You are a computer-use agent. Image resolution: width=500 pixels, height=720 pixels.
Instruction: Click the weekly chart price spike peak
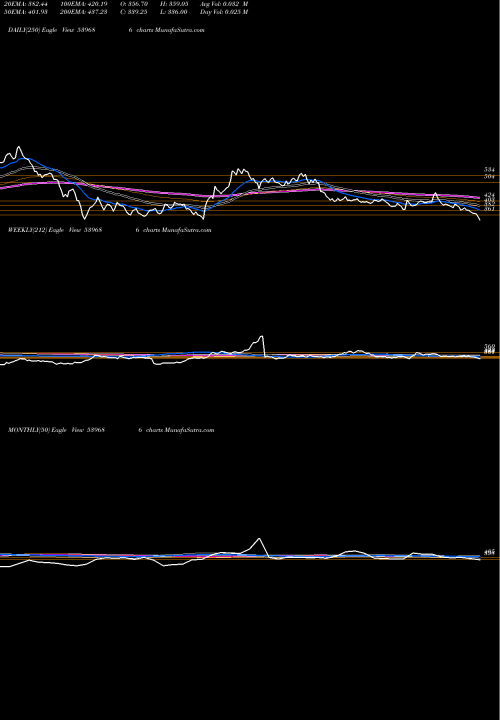[262, 336]
